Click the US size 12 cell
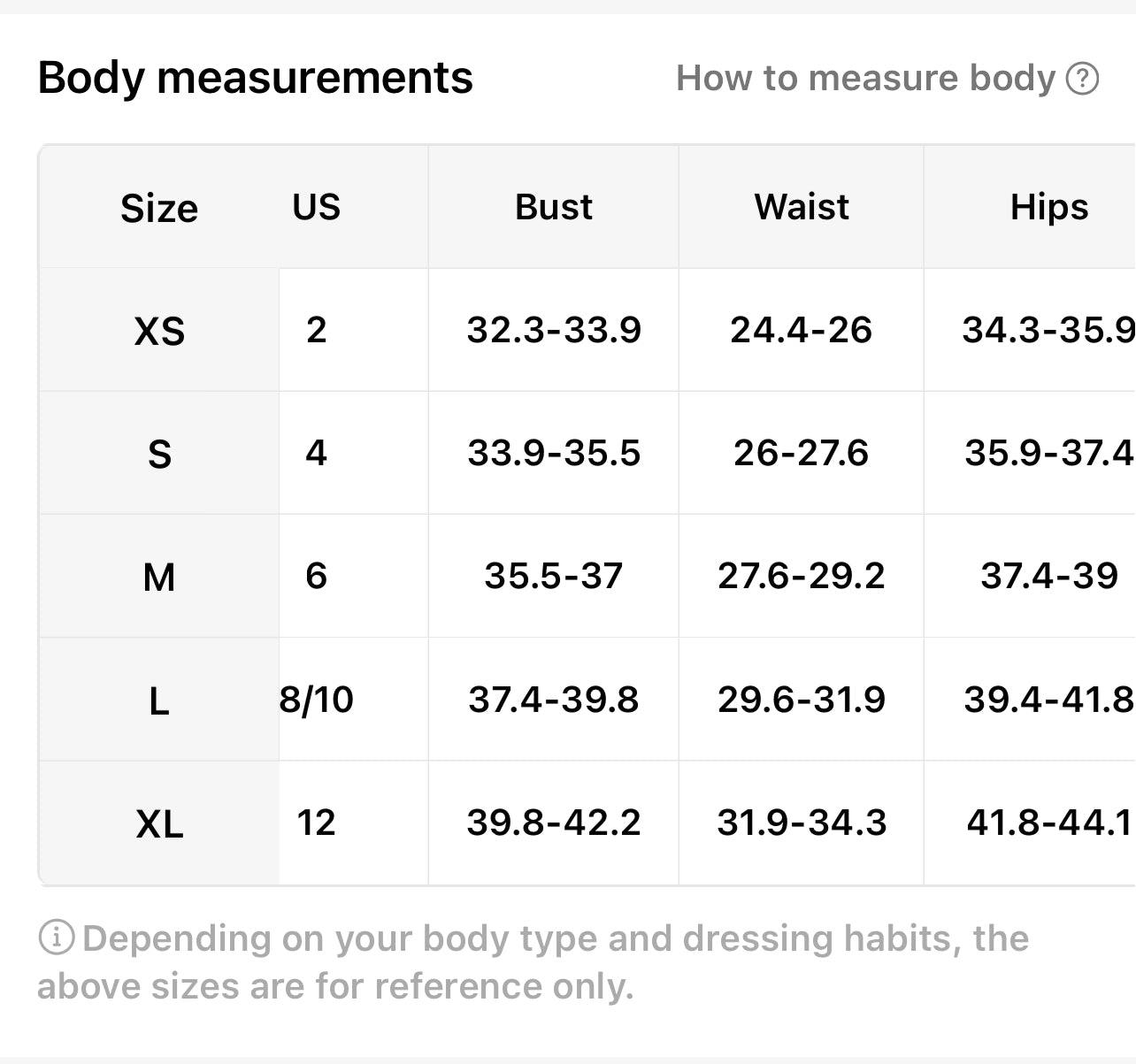The height and width of the screenshot is (1064, 1136). (x=316, y=823)
